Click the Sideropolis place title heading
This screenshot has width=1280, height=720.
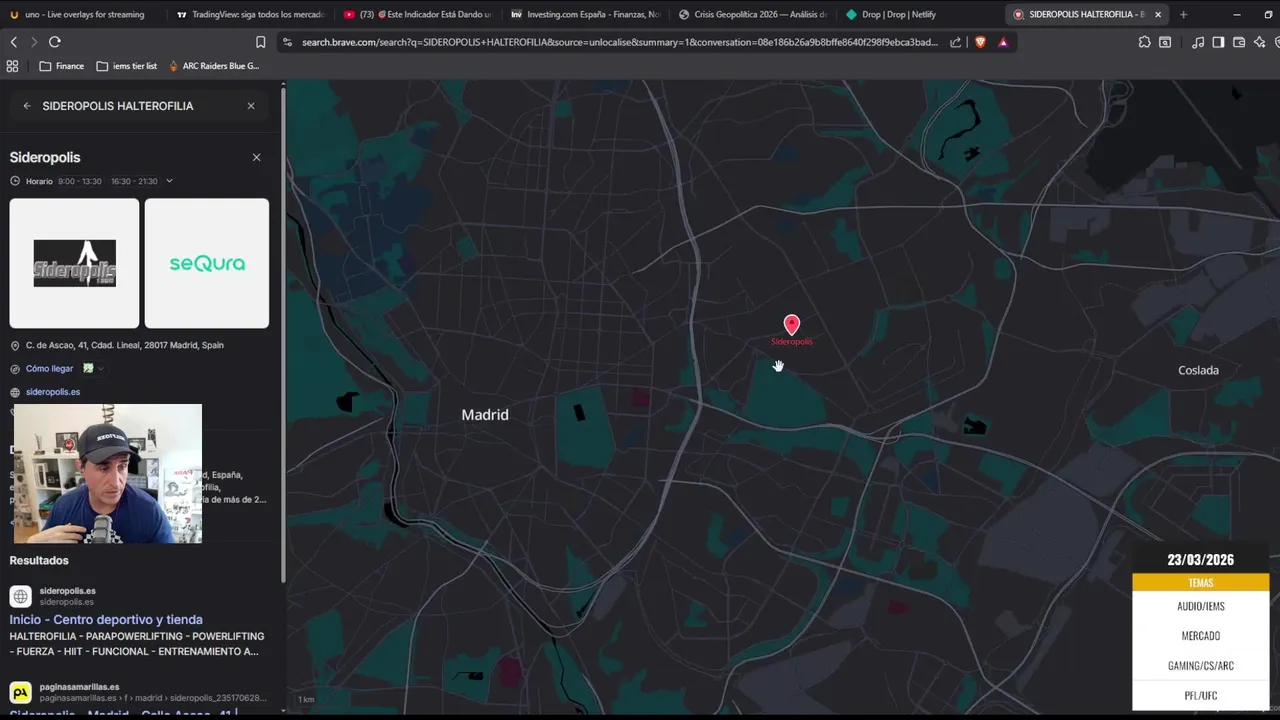[45, 157]
